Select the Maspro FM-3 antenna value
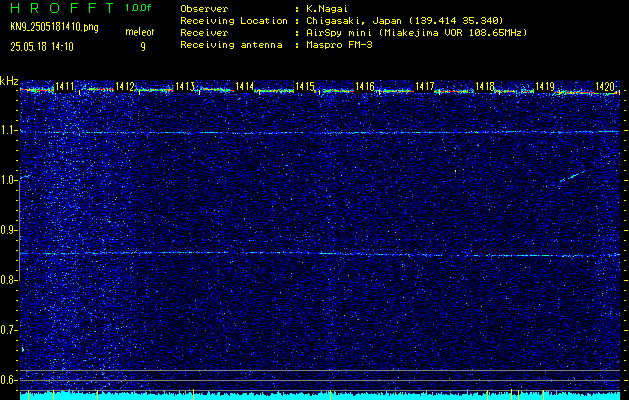This screenshot has width=629, height=400. tap(339, 45)
